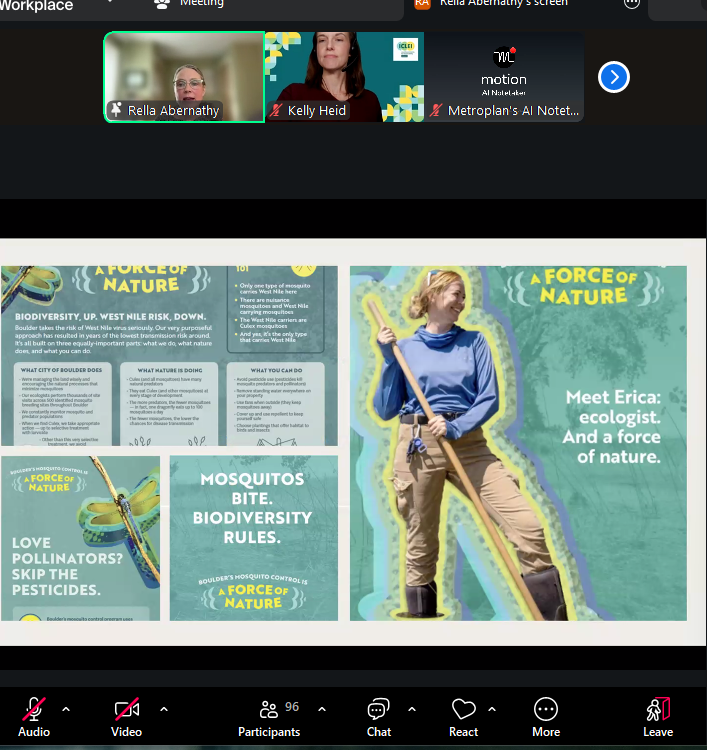The width and height of the screenshot is (707, 750).
Task: Expand the Video options caret
Action: [x=164, y=709]
